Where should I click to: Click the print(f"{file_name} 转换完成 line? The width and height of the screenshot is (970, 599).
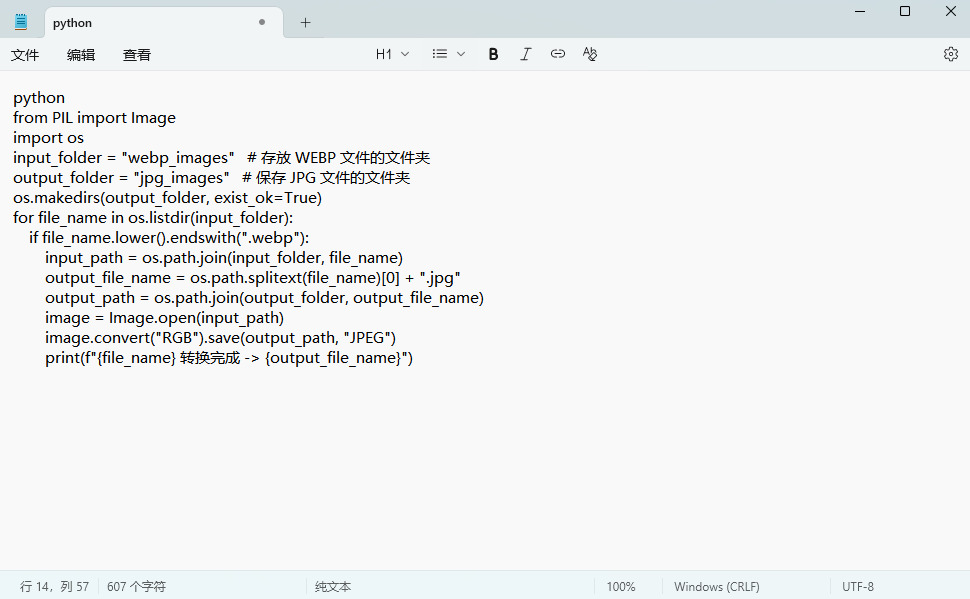pyautogui.click(x=229, y=358)
